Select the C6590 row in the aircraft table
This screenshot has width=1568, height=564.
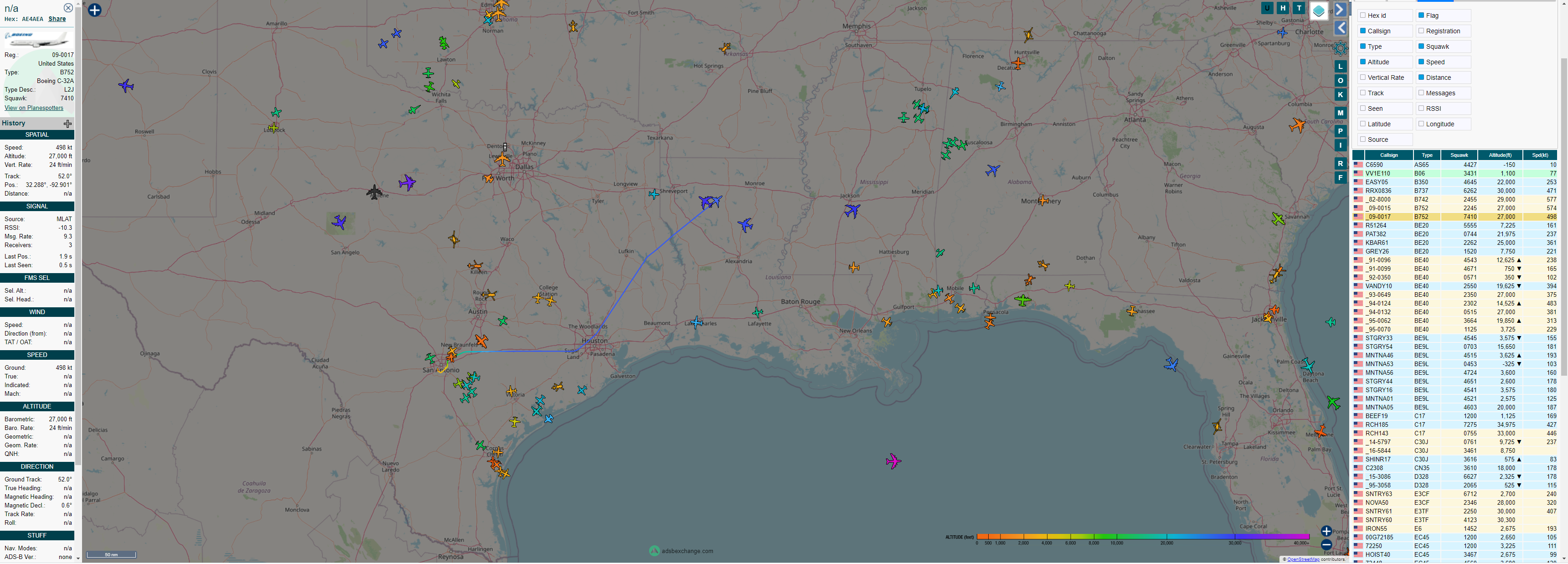tap(1455, 165)
